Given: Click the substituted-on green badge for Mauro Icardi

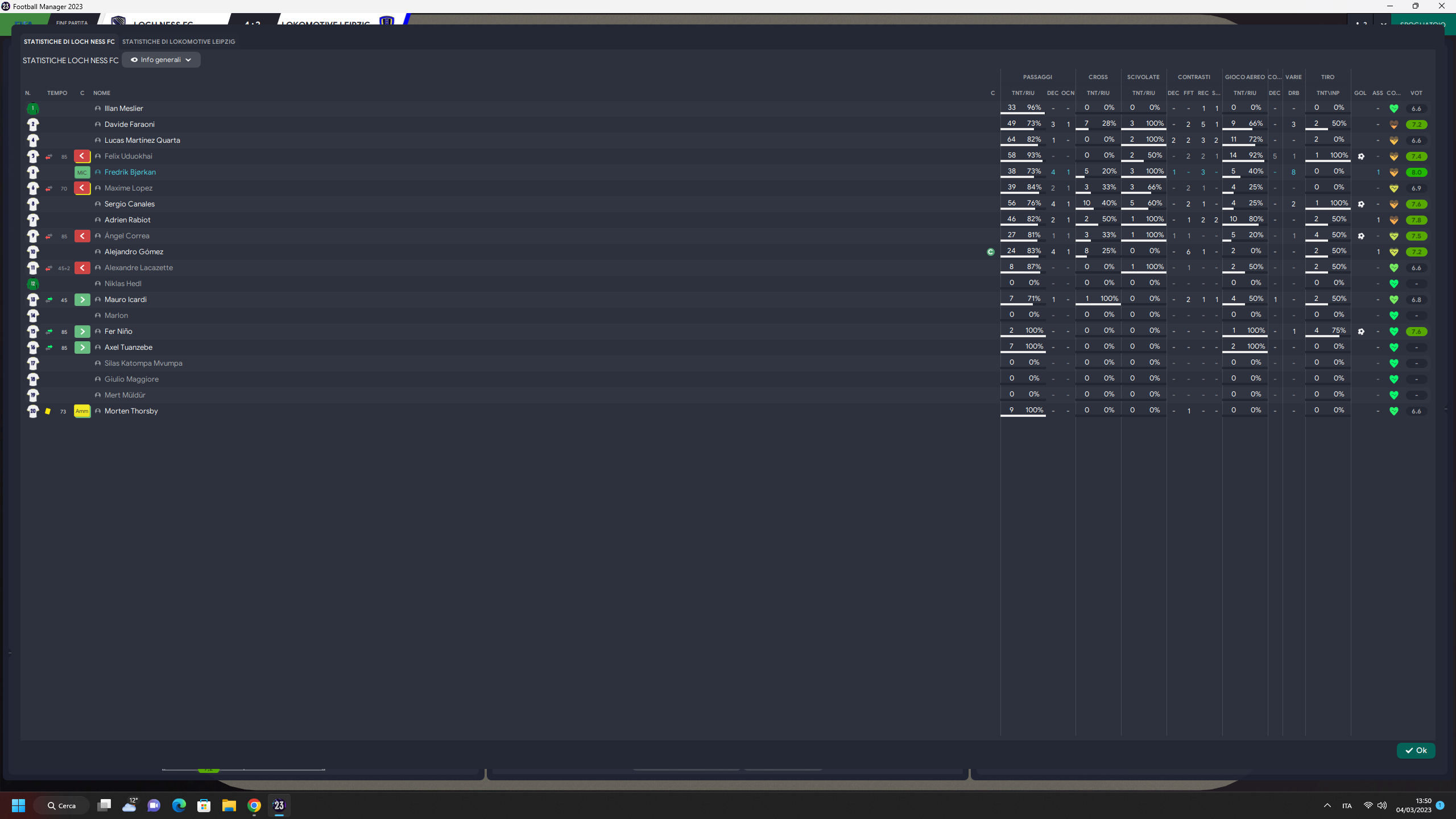Looking at the screenshot, I should click(82, 299).
